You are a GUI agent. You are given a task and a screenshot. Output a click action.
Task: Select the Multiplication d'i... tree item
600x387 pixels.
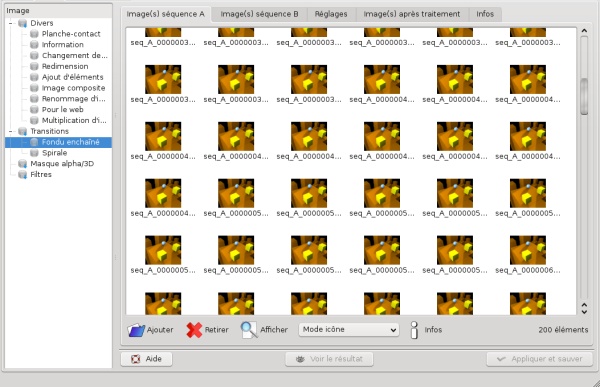tap(74, 120)
